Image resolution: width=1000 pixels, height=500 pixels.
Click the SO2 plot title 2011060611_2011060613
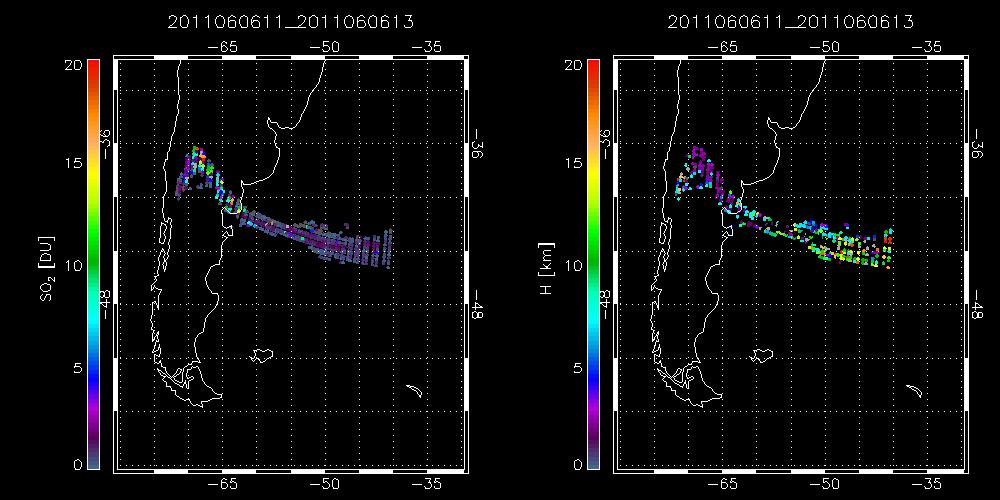(x=289, y=21)
